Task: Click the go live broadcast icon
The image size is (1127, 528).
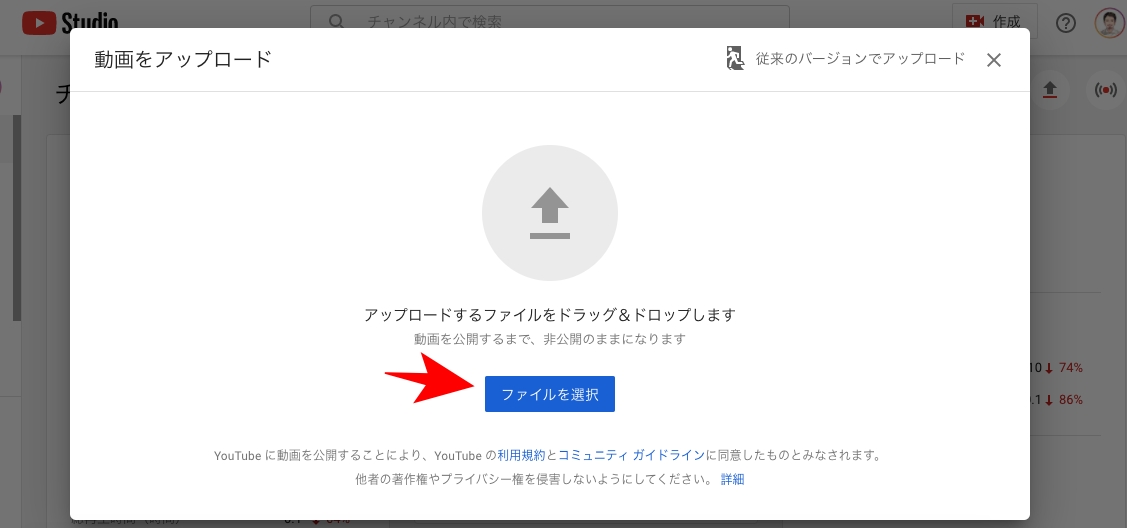Action: [1105, 90]
